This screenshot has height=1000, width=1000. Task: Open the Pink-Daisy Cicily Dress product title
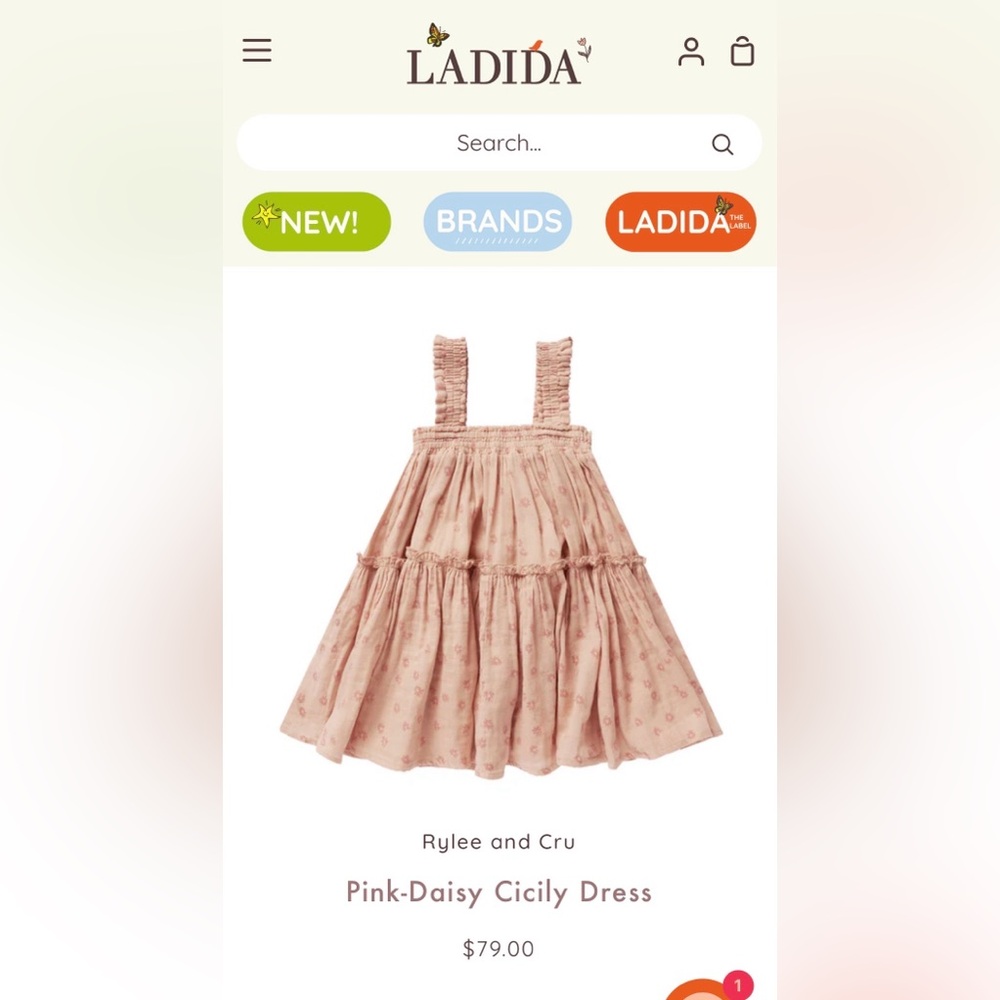pos(499,892)
